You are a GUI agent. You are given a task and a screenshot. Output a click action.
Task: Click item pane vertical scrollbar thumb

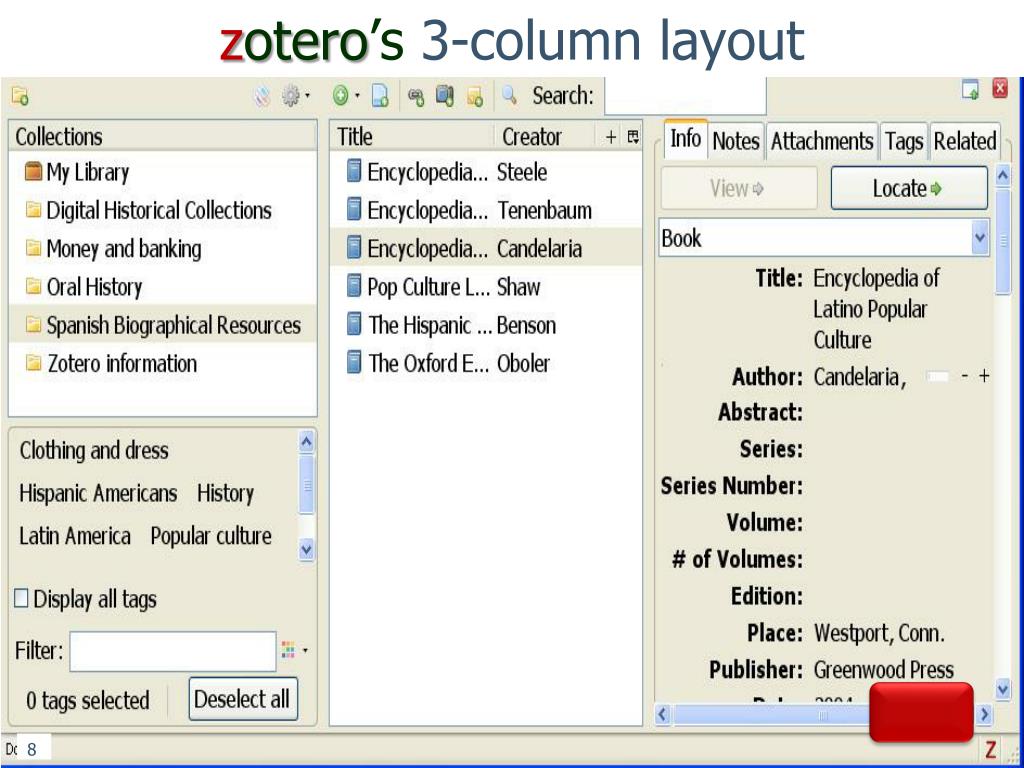click(x=1003, y=240)
